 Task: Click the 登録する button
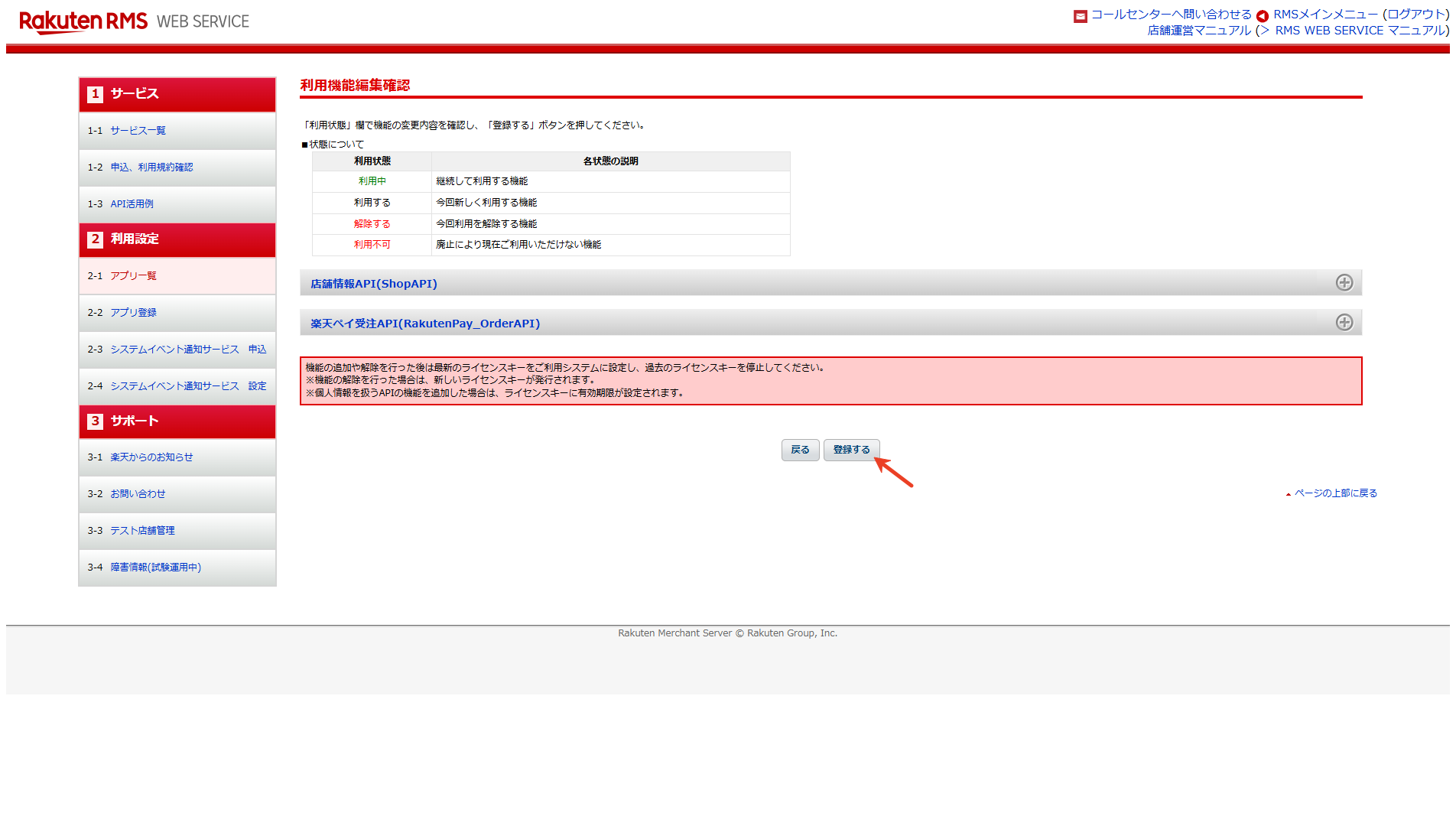[852, 450]
